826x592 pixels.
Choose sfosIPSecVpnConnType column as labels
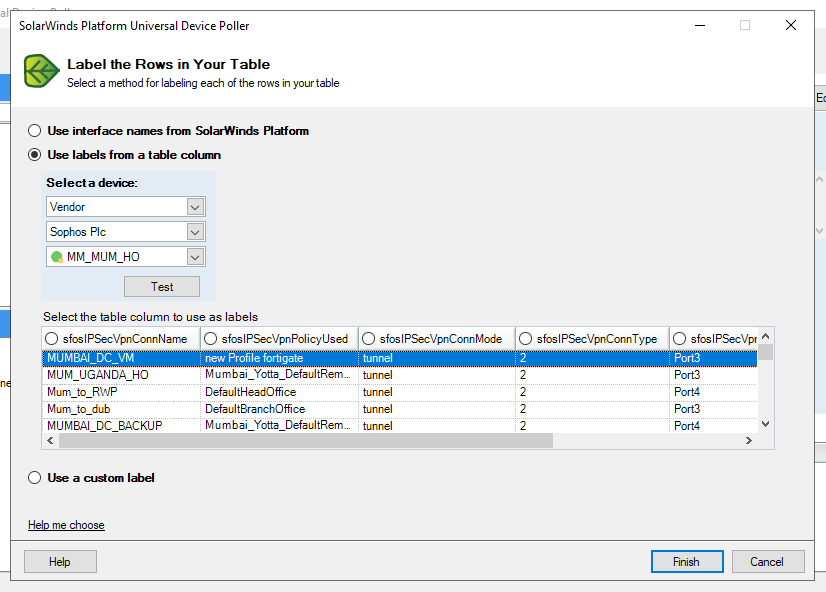tap(525, 339)
